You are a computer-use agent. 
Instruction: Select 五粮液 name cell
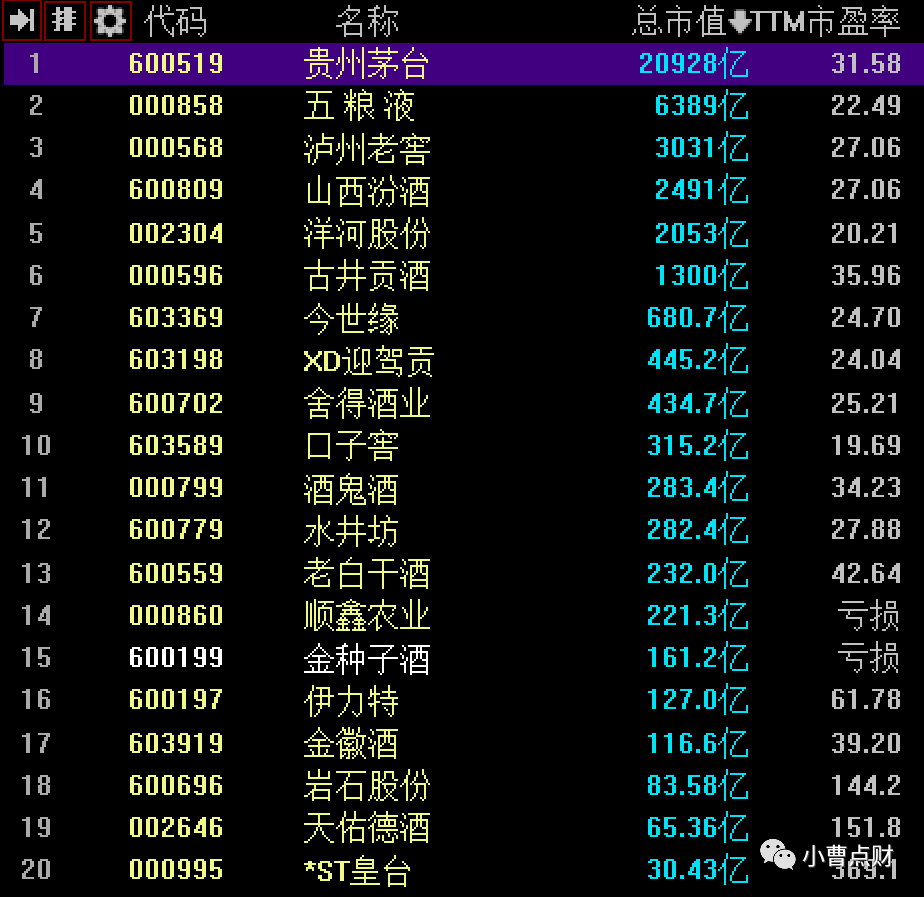pyautogui.click(x=359, y=105)
